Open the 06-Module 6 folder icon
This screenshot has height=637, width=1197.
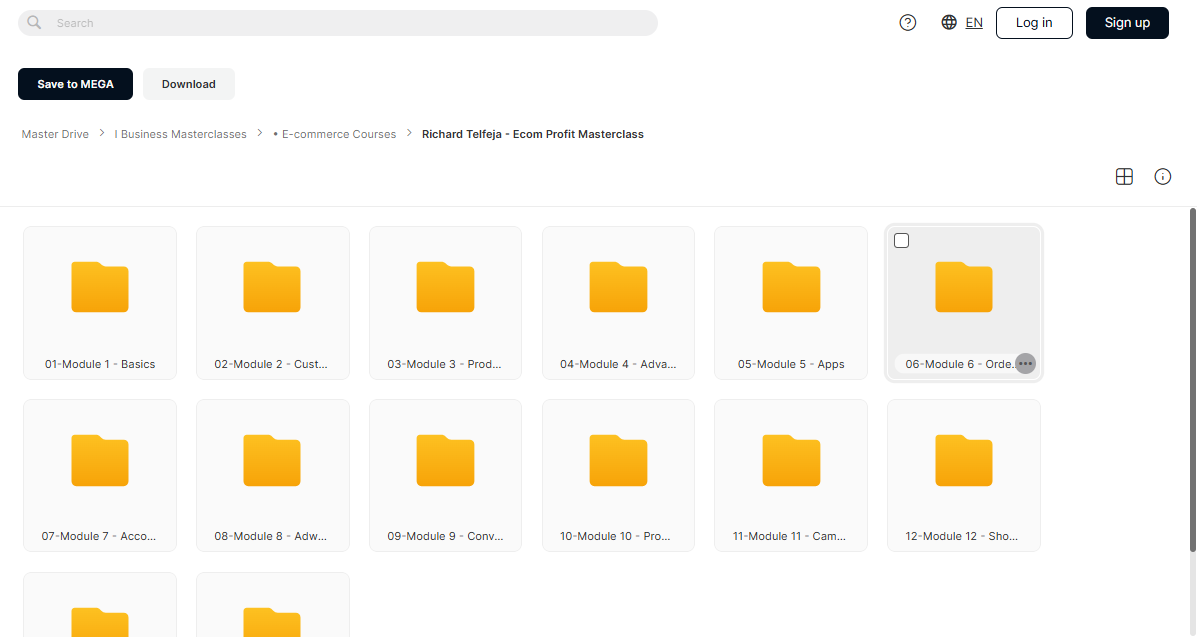(x=964, y=287)
